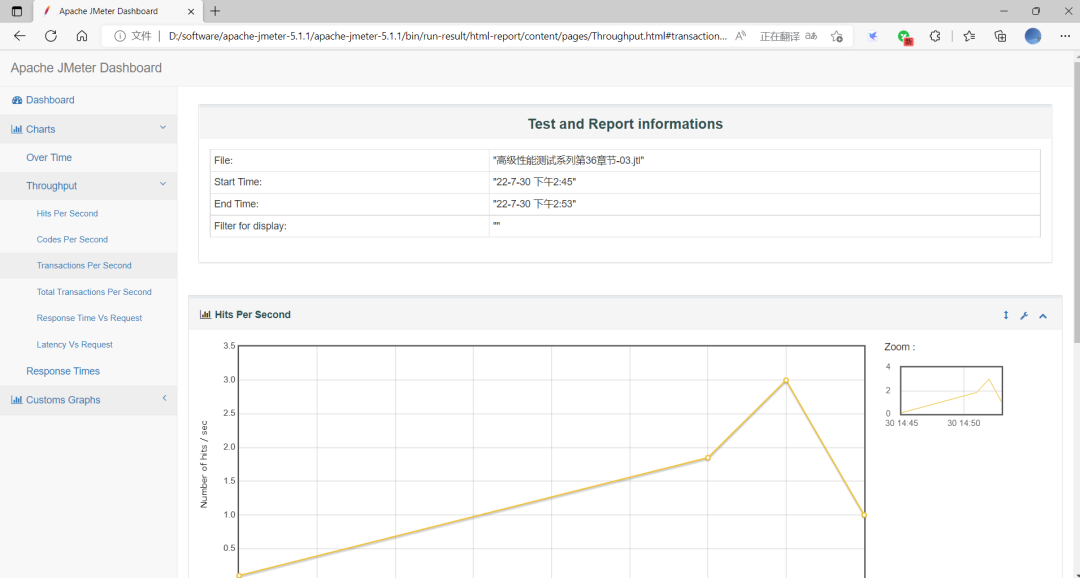Click the jtl file name value cell
The height and width of the screenshot is (578, 1080).
point(765,161)
